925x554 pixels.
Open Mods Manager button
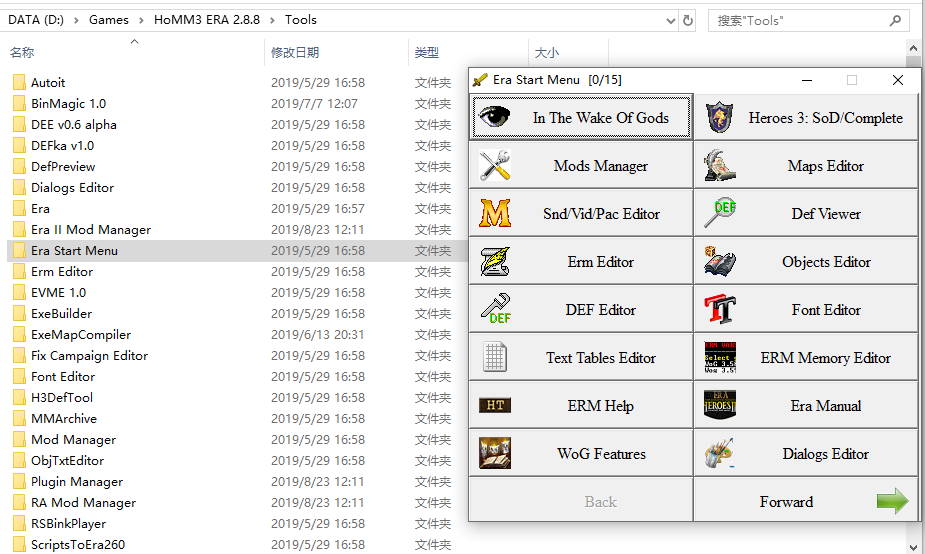tap(581, 165)
